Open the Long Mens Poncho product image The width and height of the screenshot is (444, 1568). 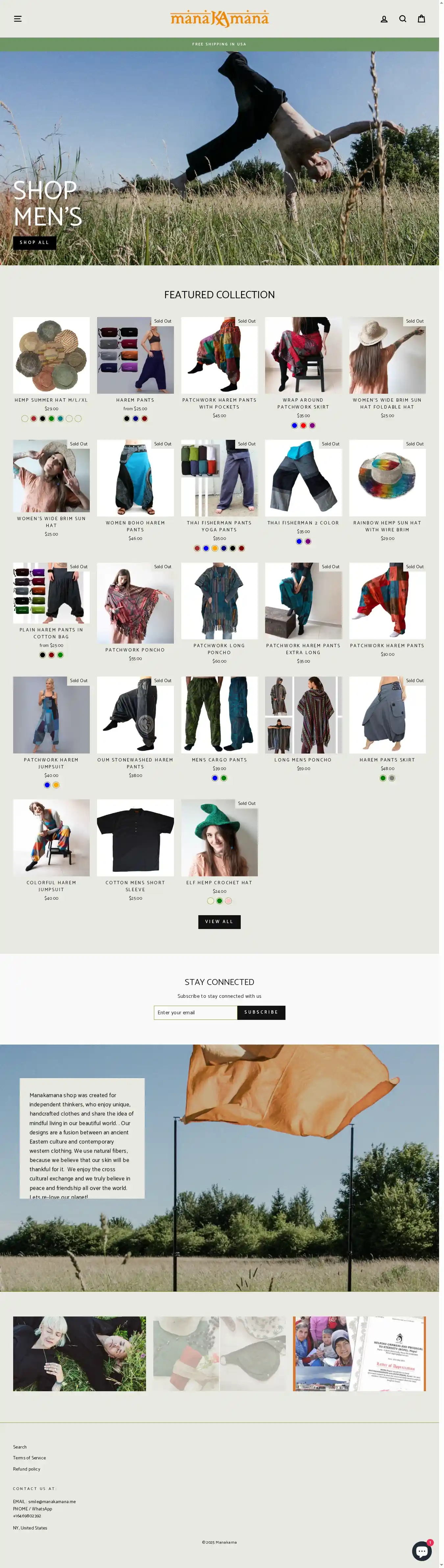[304, 715]
